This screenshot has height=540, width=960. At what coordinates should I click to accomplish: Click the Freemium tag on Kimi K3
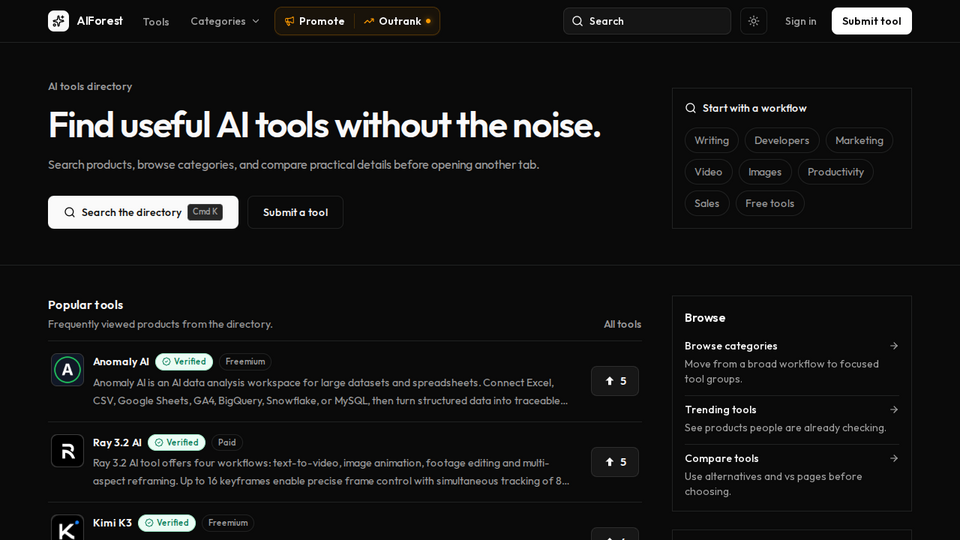click(228, 523)
